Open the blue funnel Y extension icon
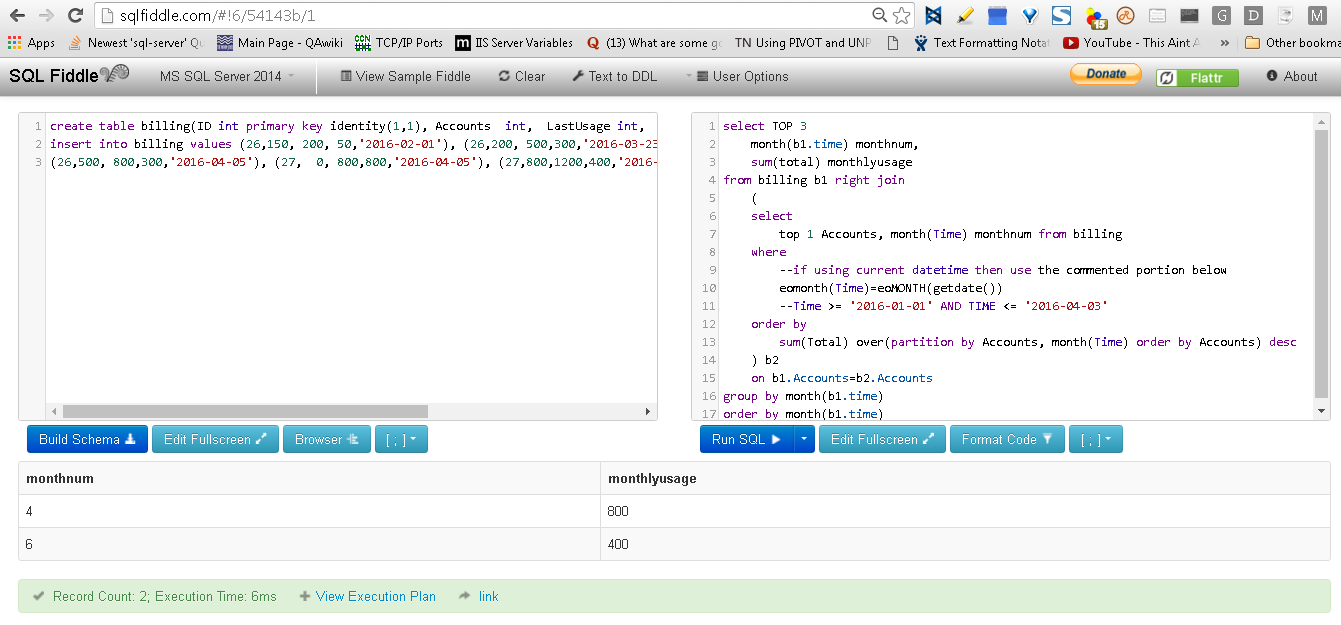This screenshot has width=1341, height=625. (x=1029, y=16)
